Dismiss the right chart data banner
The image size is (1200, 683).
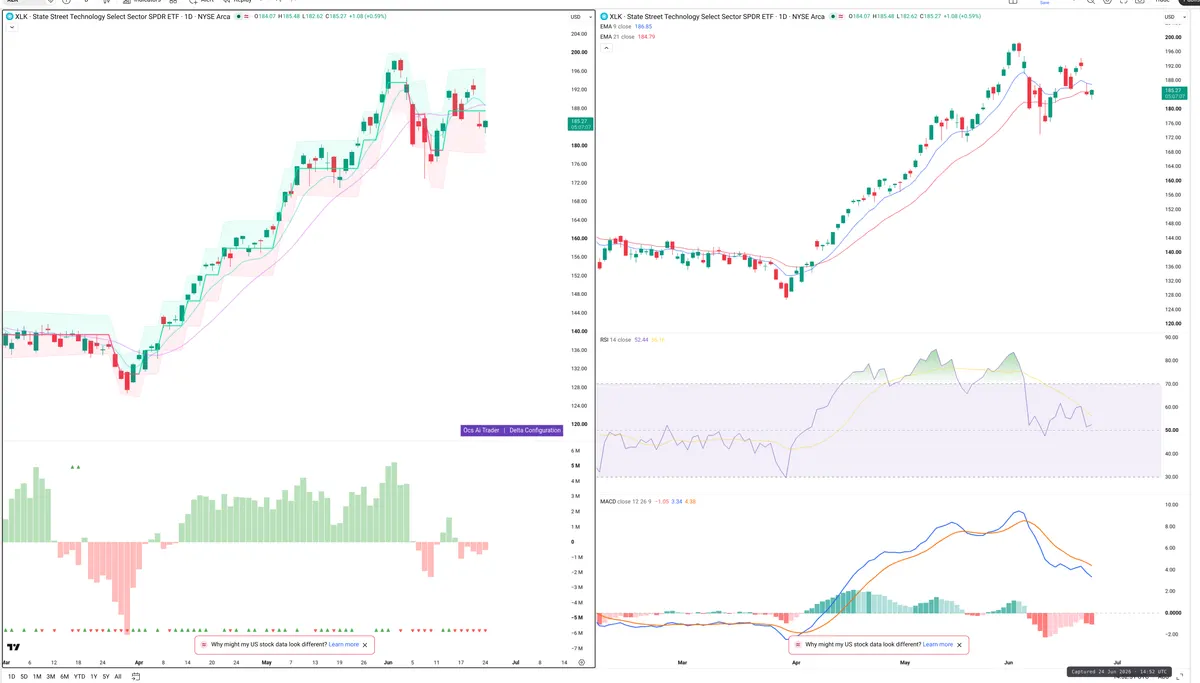tap(960, 645)
